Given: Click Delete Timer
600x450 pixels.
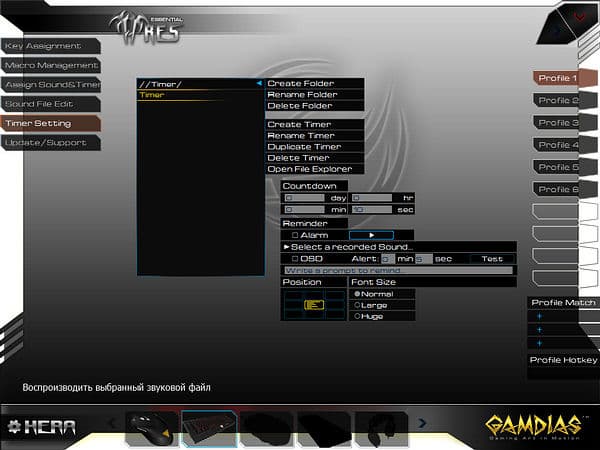Looking at the screenshot, I should tap(315, 158).
